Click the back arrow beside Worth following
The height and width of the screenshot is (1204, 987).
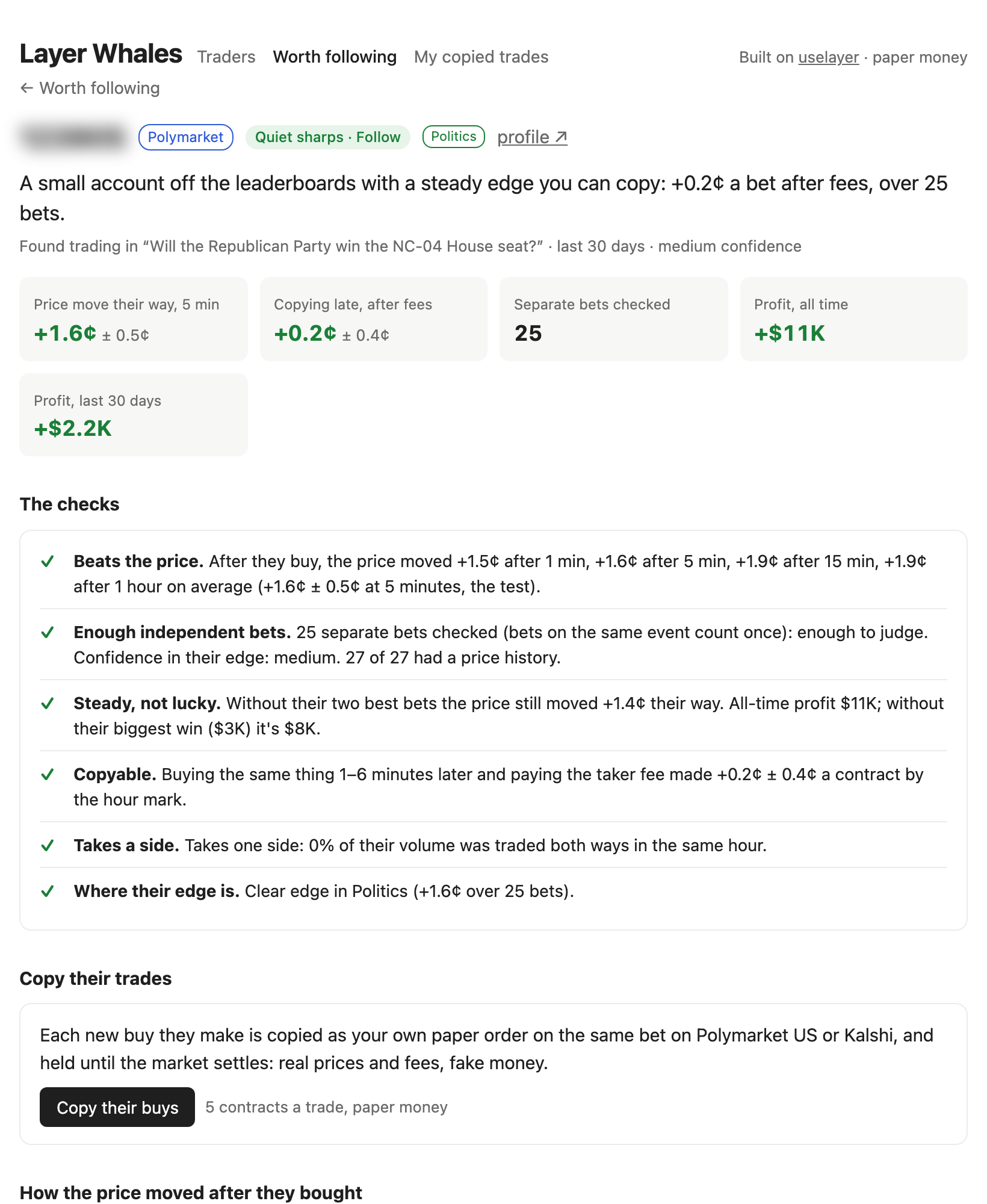click(26, 88)
